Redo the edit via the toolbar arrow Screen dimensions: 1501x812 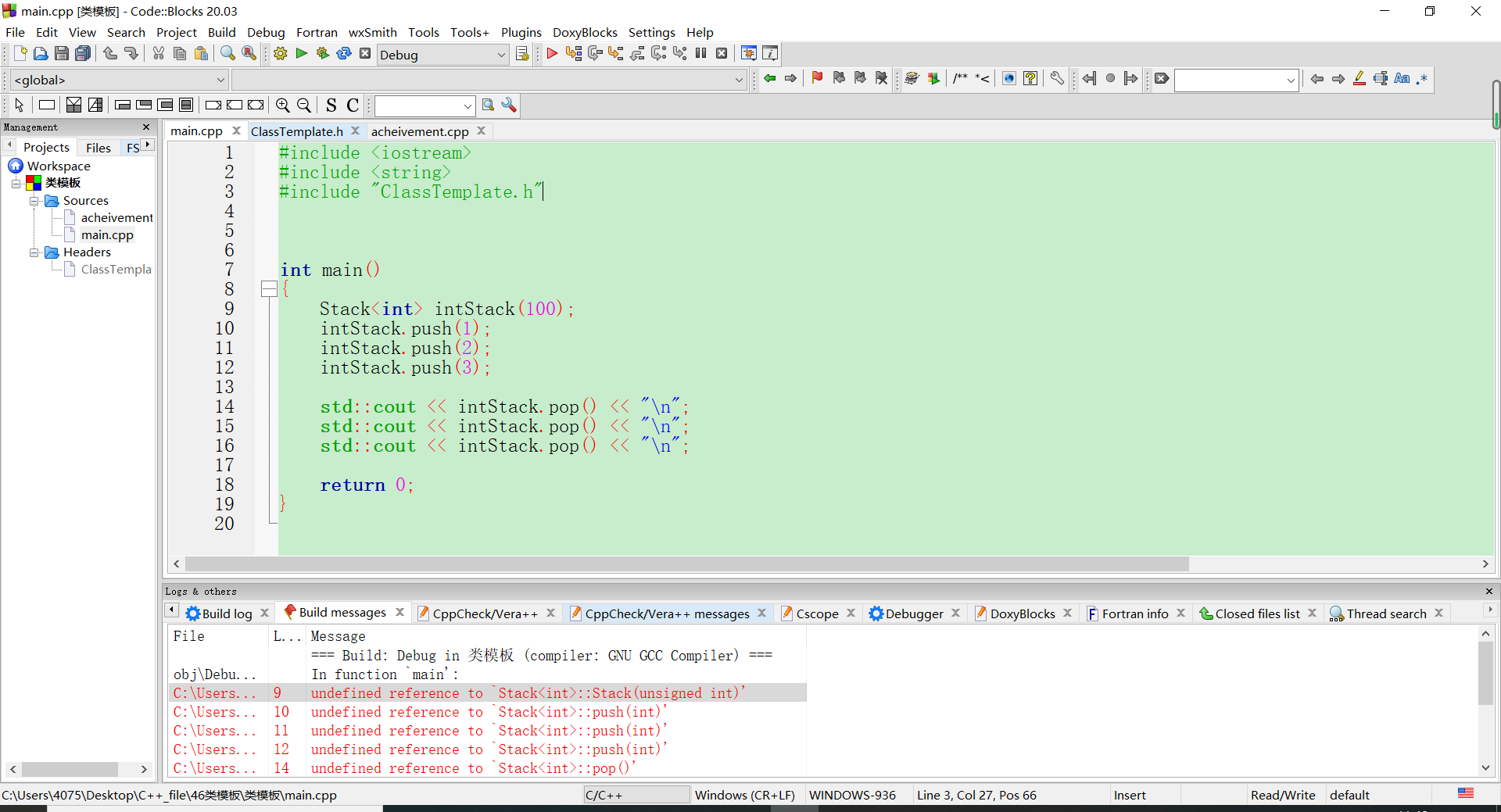131,54
